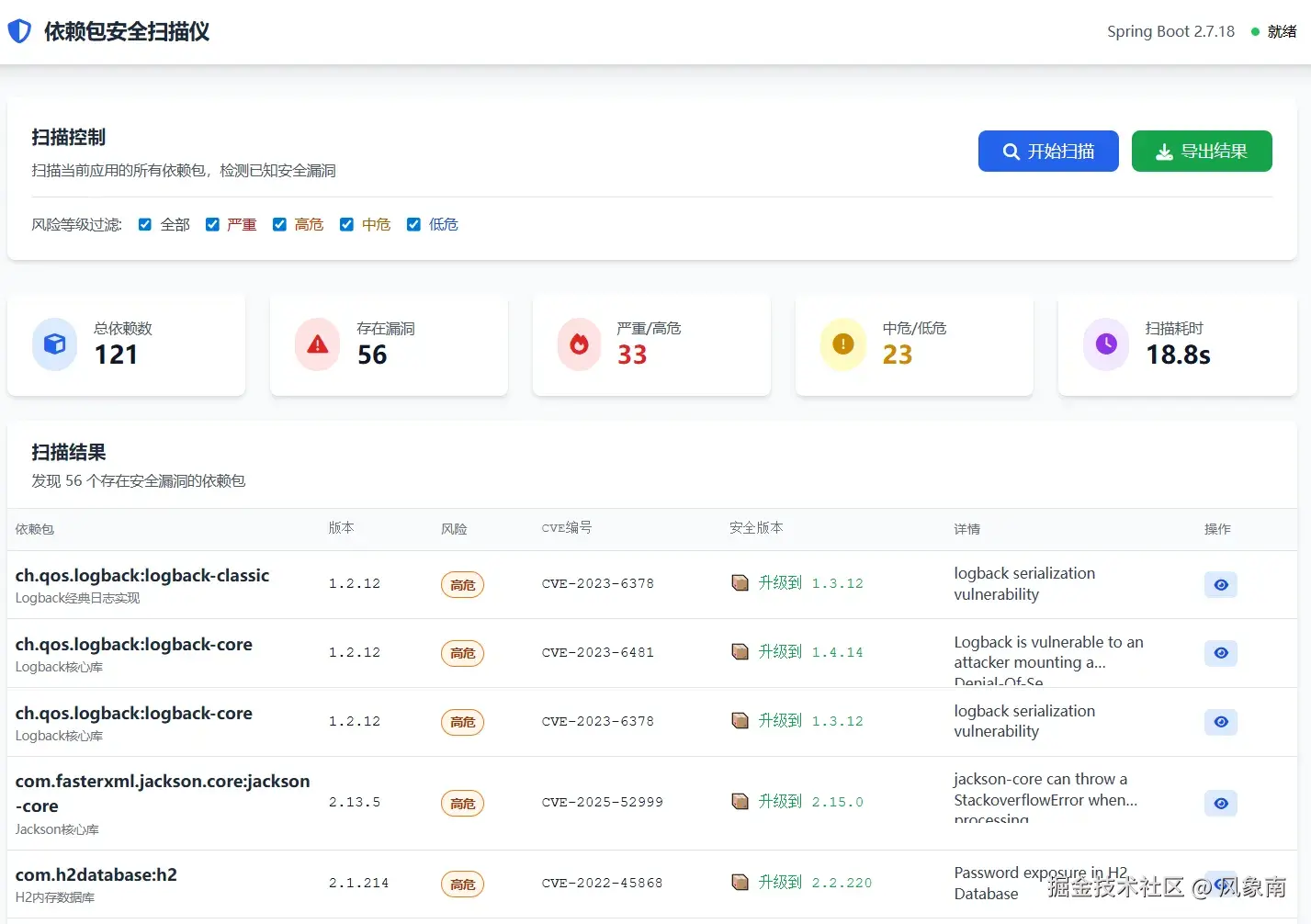Screen dimensions: 1311x924
Task: Click the total dependencies cube icon
Action: [x=55, y=344]
